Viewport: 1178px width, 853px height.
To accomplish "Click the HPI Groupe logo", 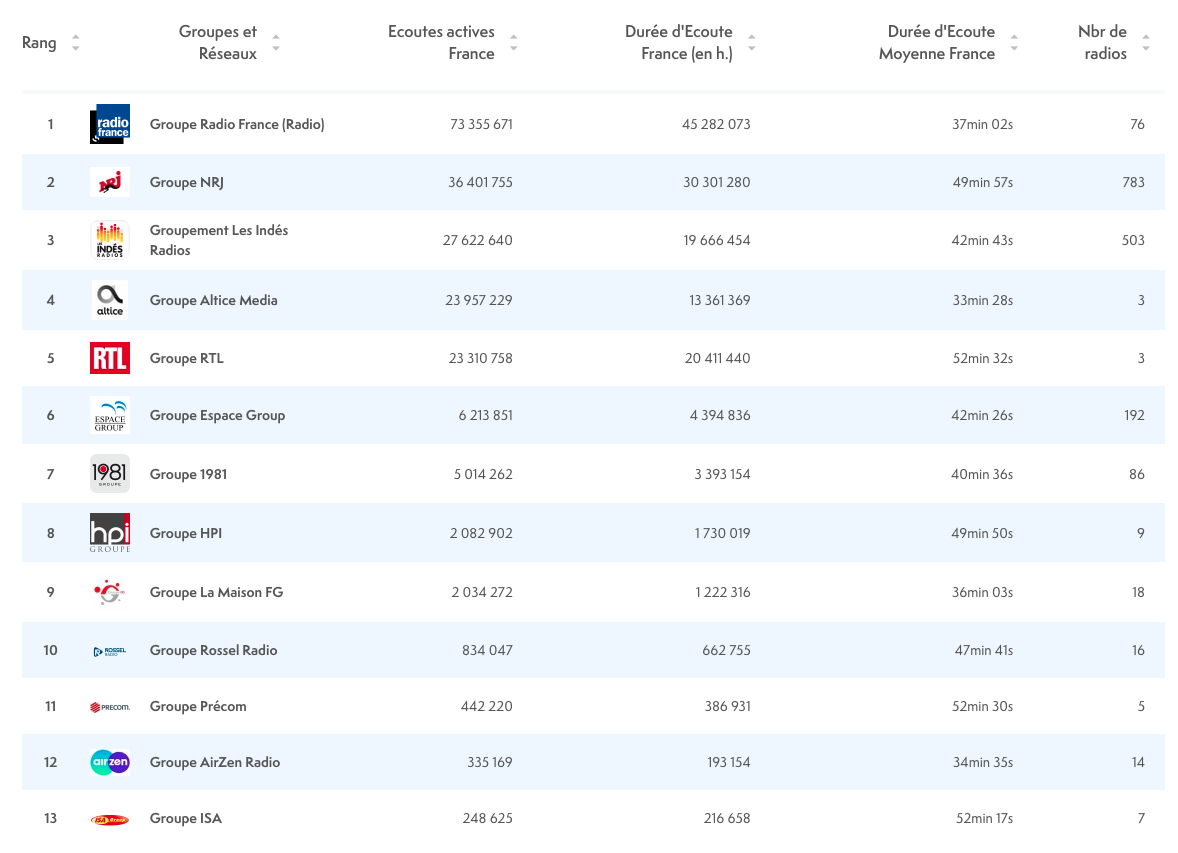I will 110,533.
